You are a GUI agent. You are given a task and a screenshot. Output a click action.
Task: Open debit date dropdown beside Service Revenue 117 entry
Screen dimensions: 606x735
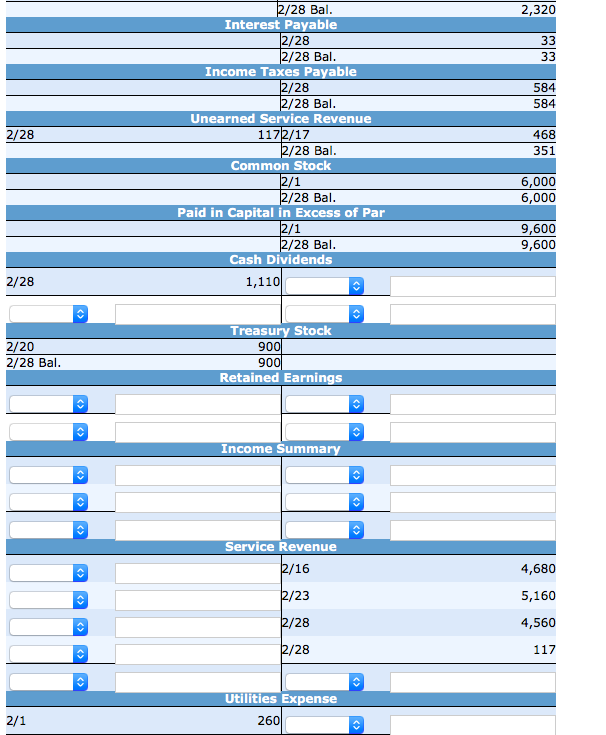tap(48, 654)
